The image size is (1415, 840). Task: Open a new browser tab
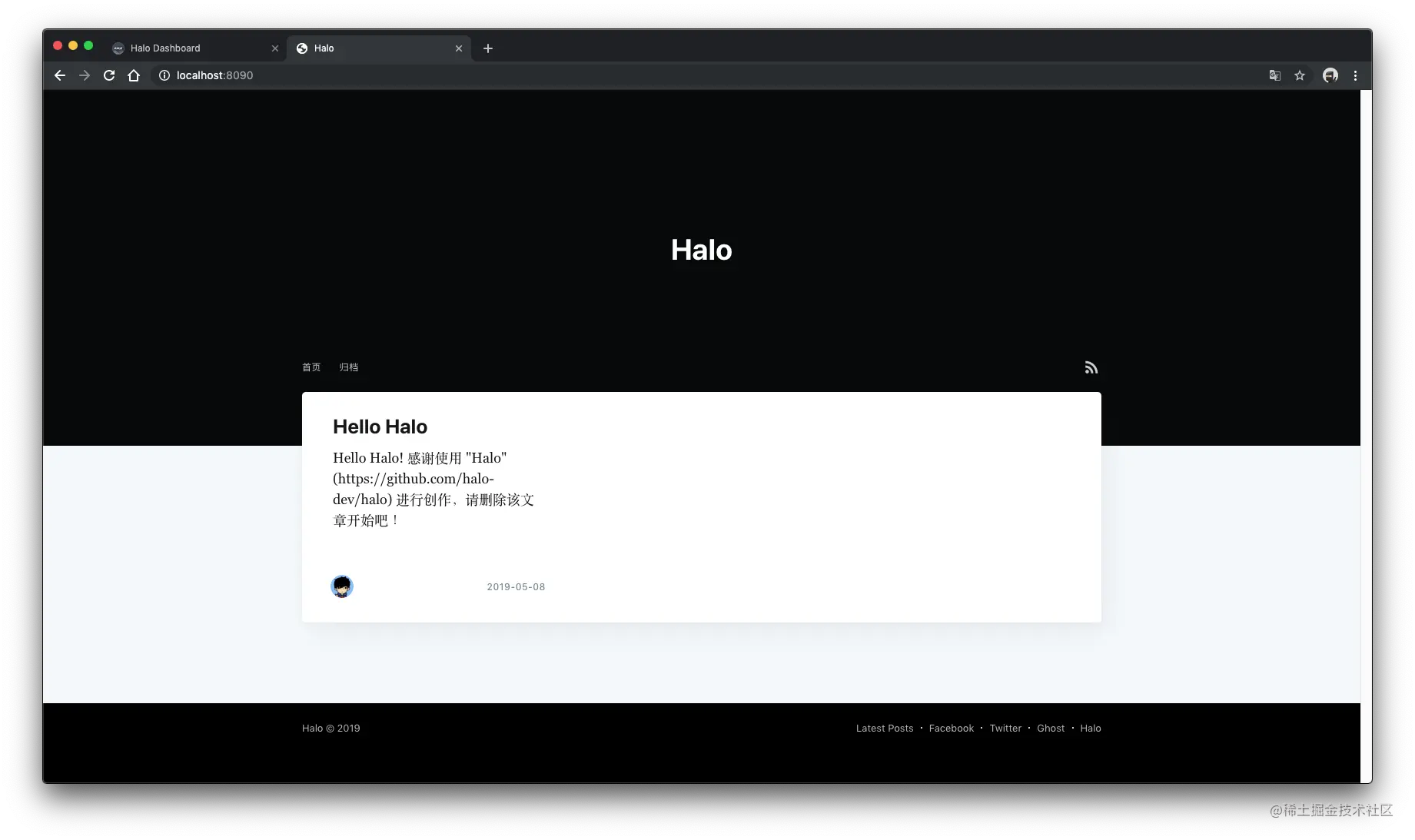pos(488,48)
